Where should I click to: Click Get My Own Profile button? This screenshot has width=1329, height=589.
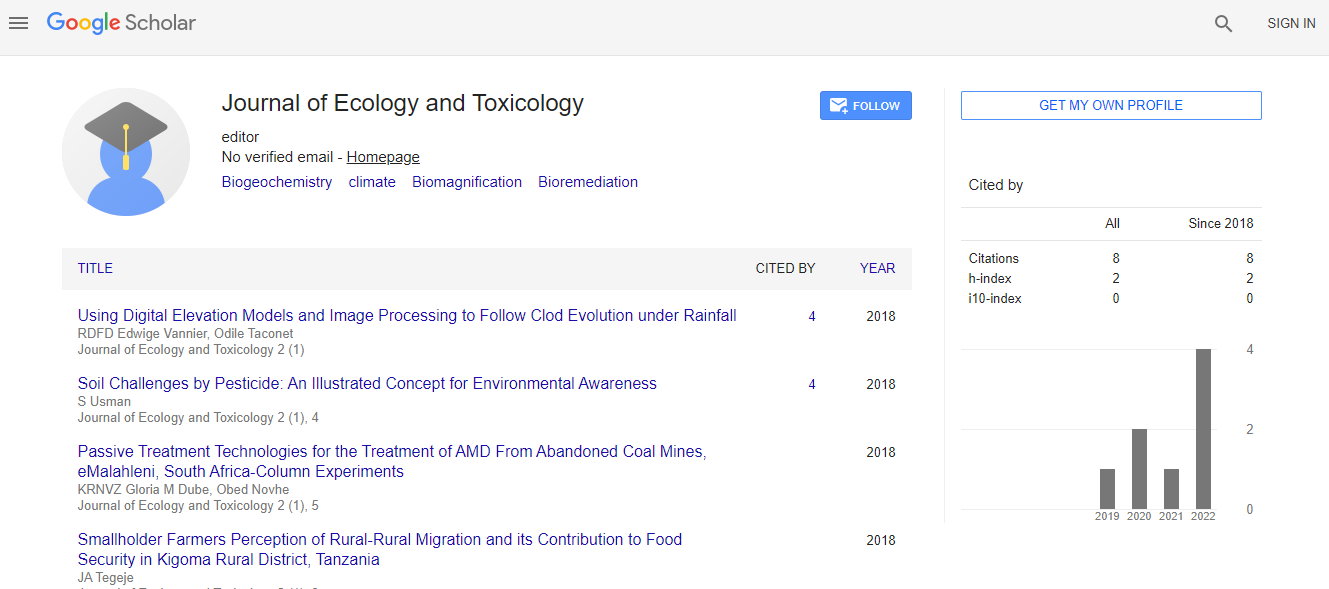[x=1110, y=105]
